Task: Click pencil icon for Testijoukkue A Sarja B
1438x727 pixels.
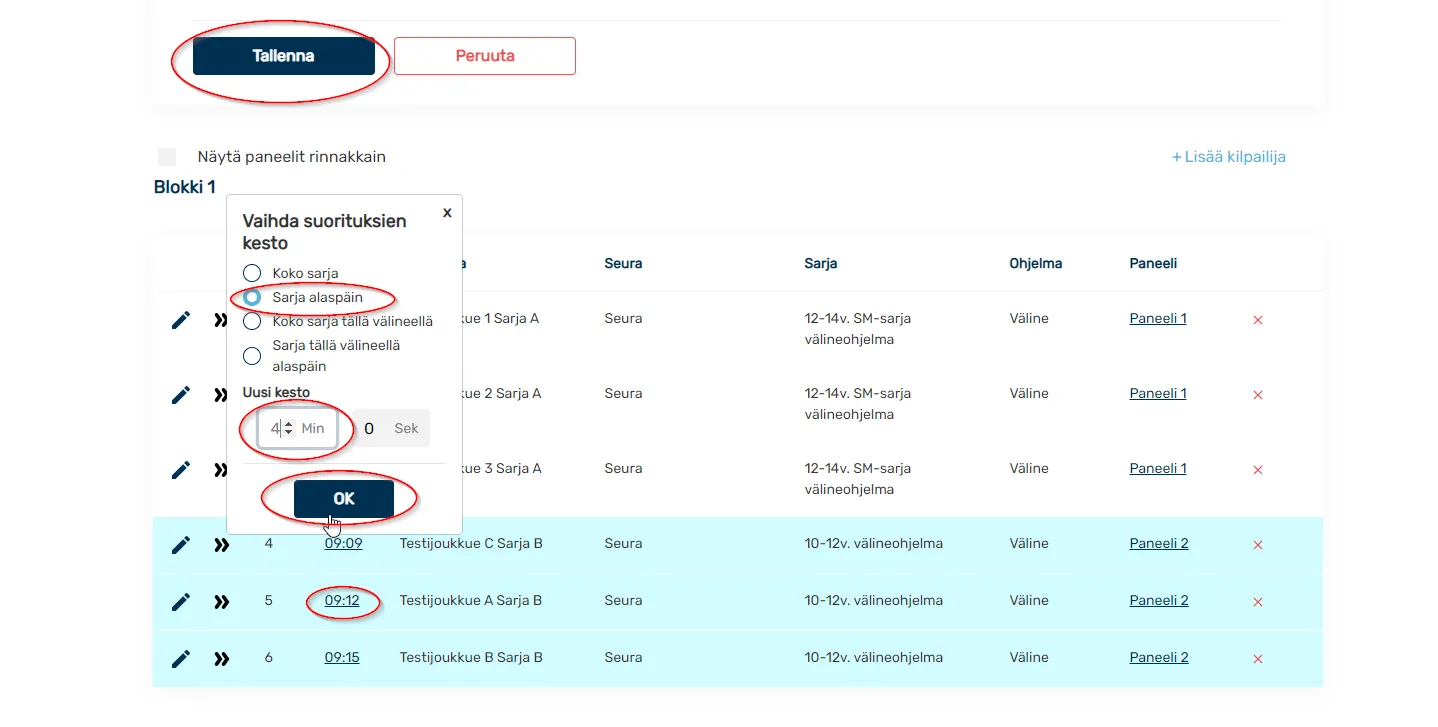Action: click(x=180, y=602)
